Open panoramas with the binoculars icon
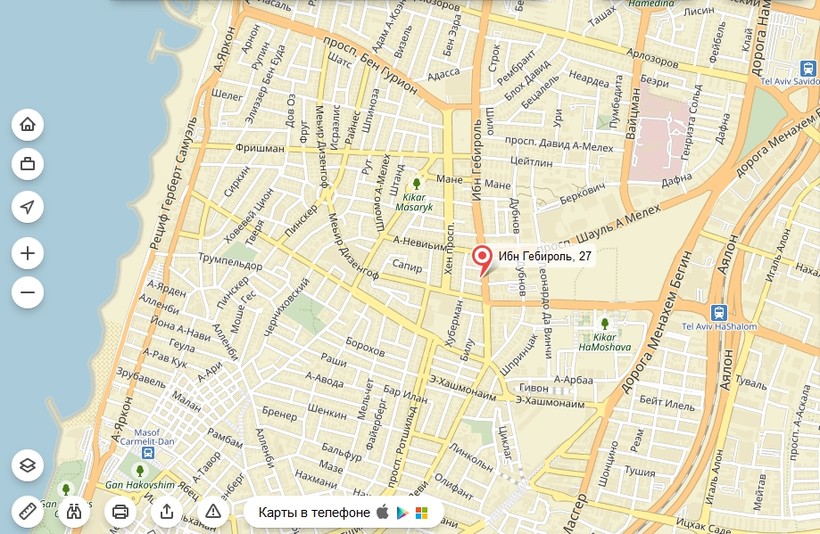This screenshot has width=820, height=534. tap(74, 511)
